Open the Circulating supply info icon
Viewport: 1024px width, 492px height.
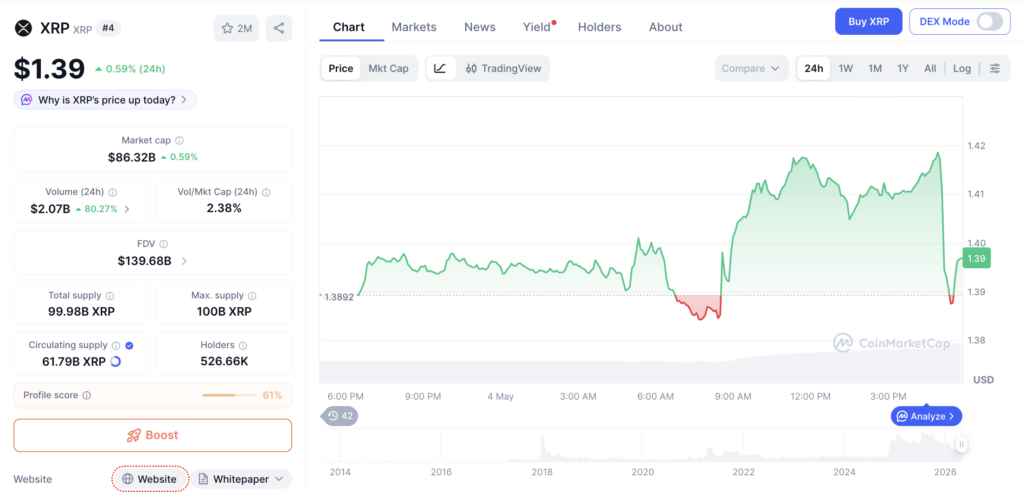point(116,345)
